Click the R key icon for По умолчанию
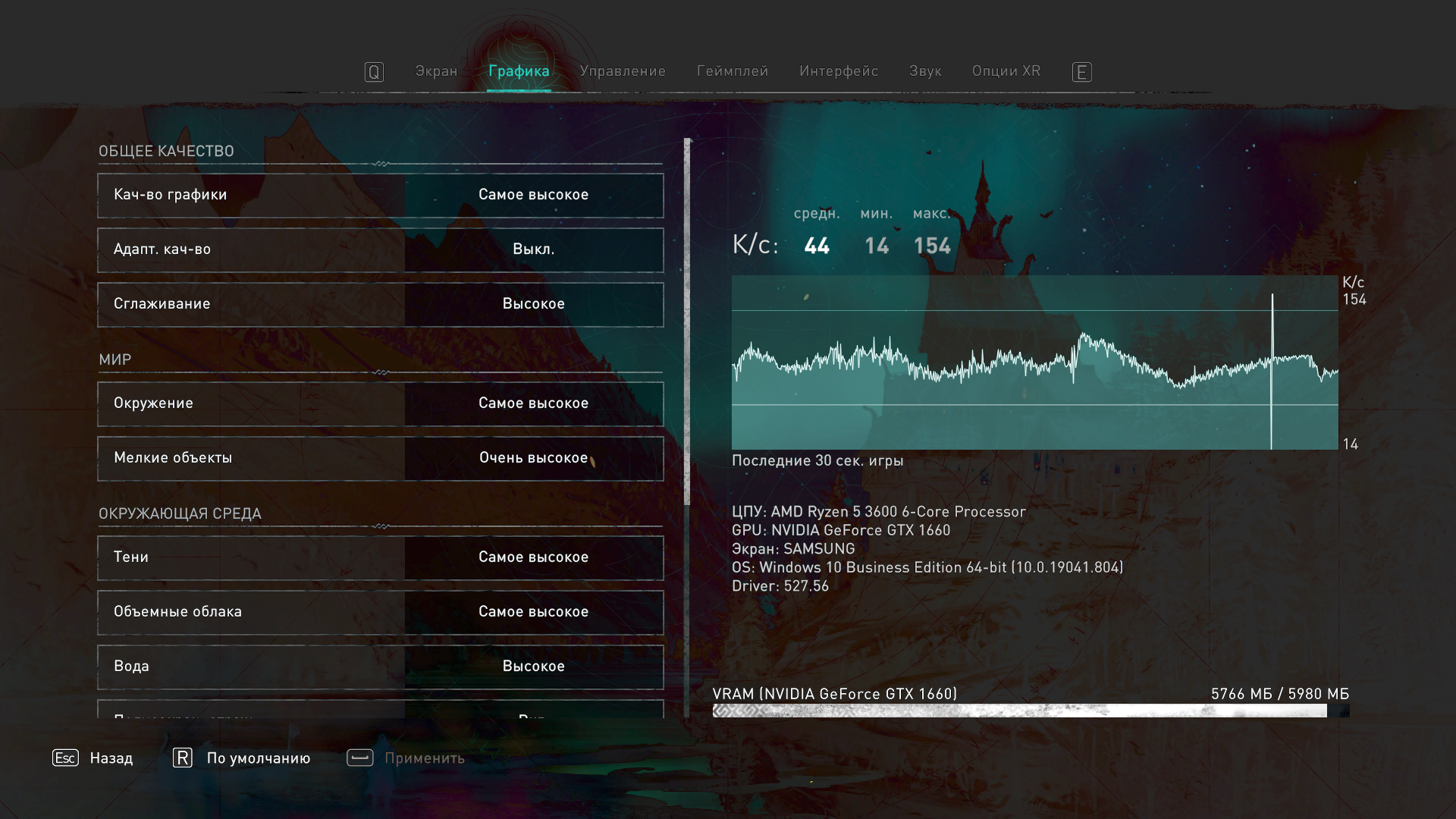The width and height of the screenshot is (1456, 819). tap(183, 758)
